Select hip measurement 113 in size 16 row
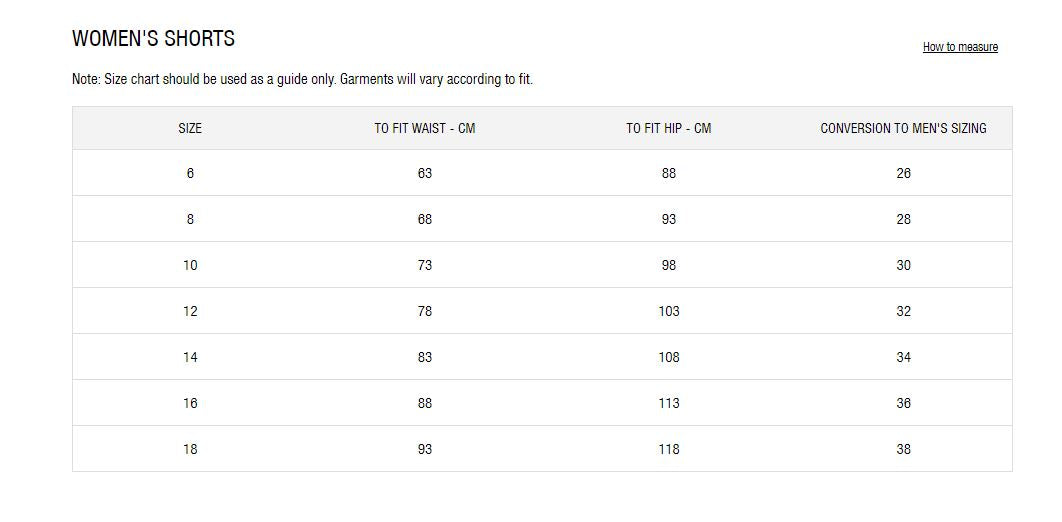This screenshot has width=1062, height=522. (669, 403)
